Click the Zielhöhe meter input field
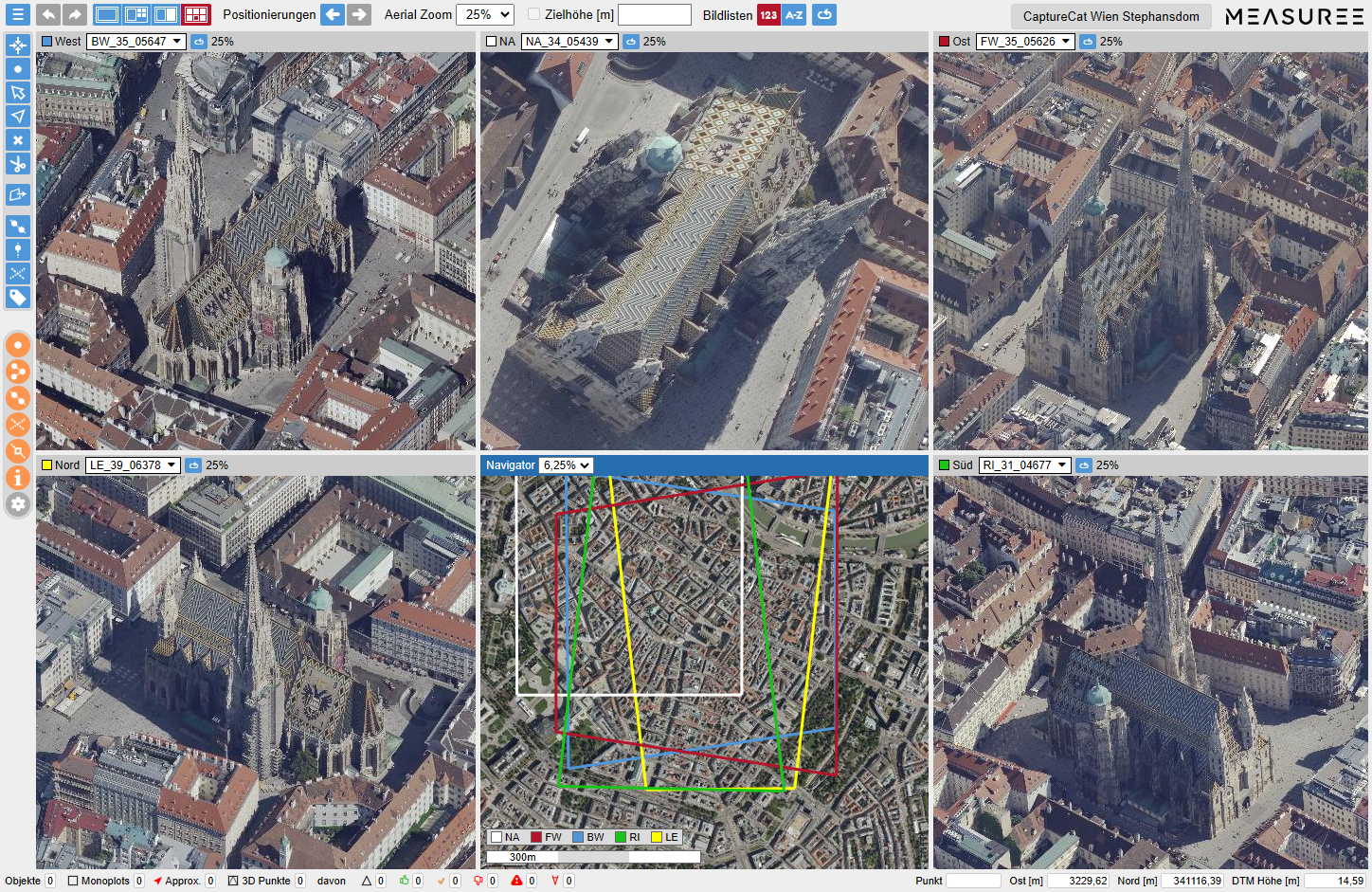 [x=654, y=15]
